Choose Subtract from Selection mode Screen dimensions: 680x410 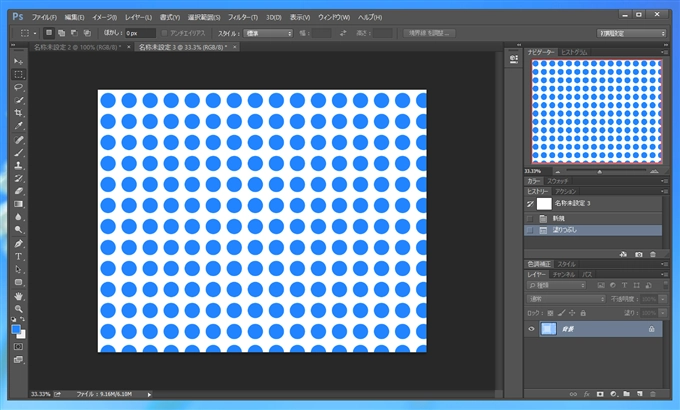(75, 33)
